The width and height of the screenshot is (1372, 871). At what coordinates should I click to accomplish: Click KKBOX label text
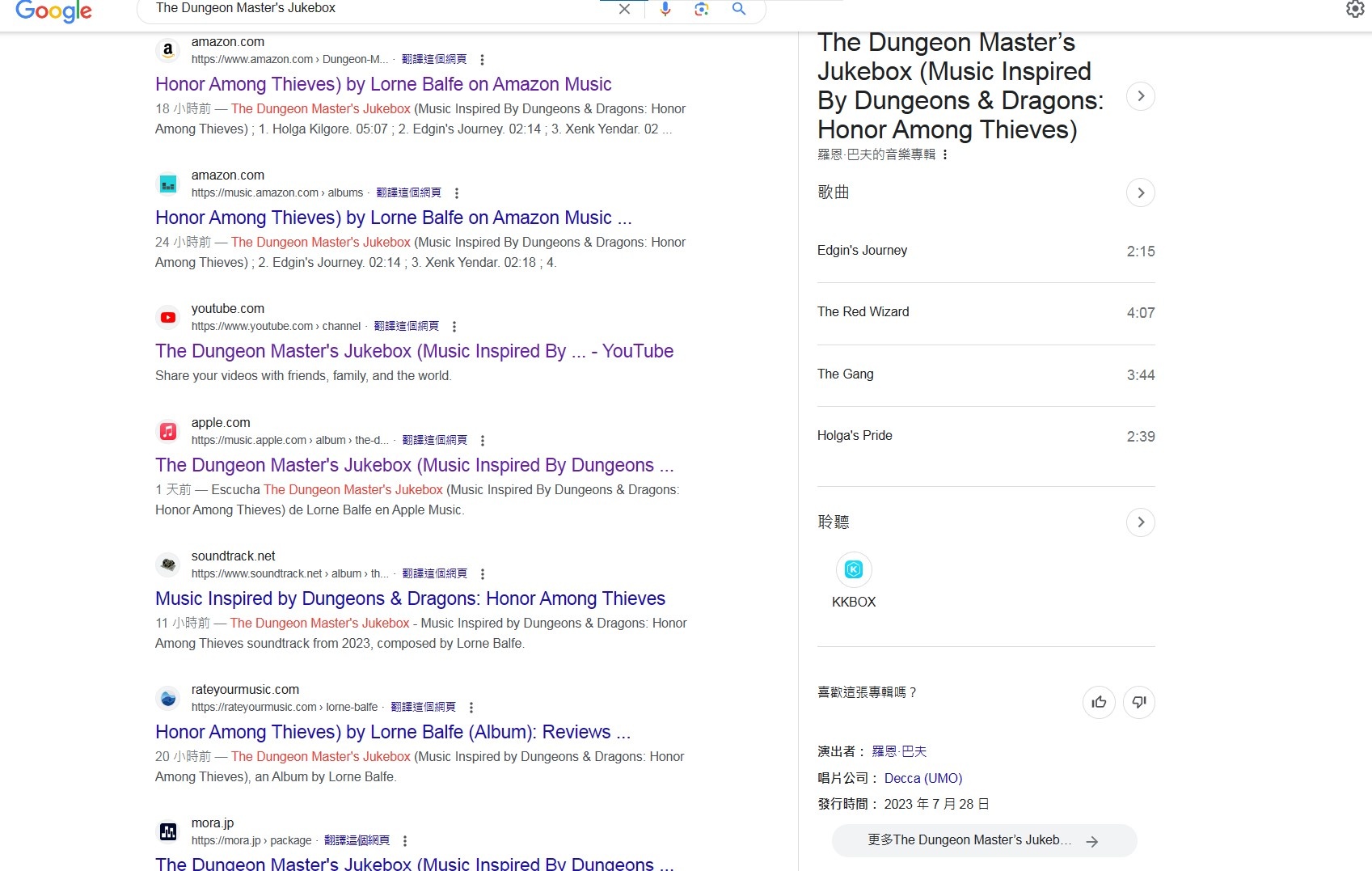pyautogui.click(x=854, y=602)
